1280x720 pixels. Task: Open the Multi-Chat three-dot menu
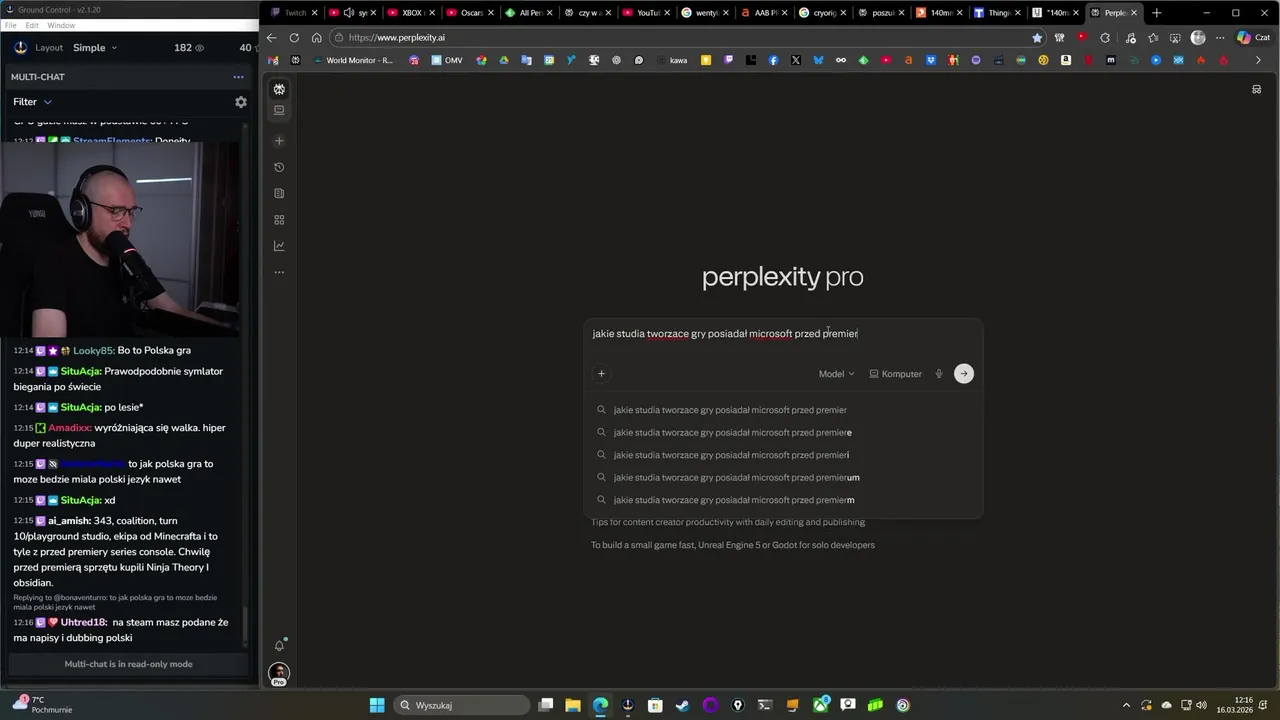[238, 77]
